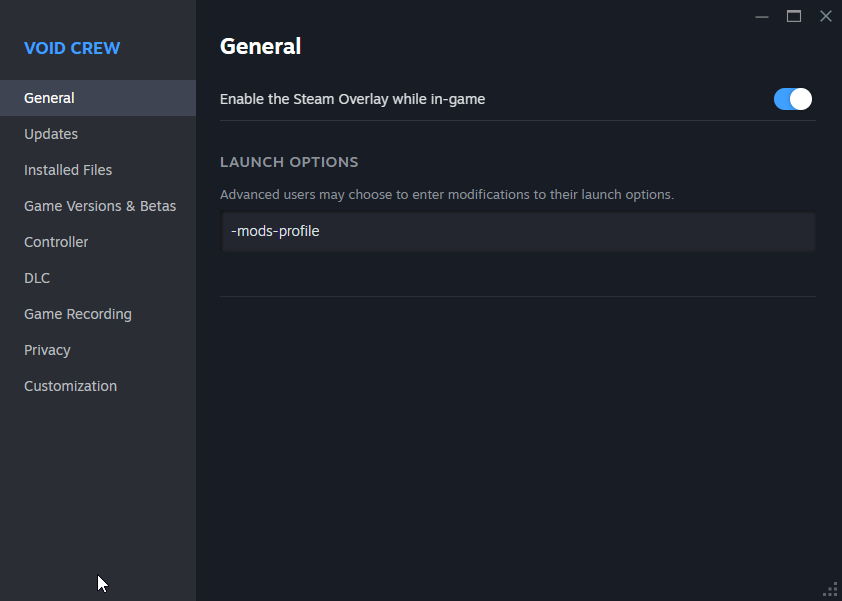Click the LAUNCH OPTIONS section label
The image size is (842, 601).
(289, 162)
